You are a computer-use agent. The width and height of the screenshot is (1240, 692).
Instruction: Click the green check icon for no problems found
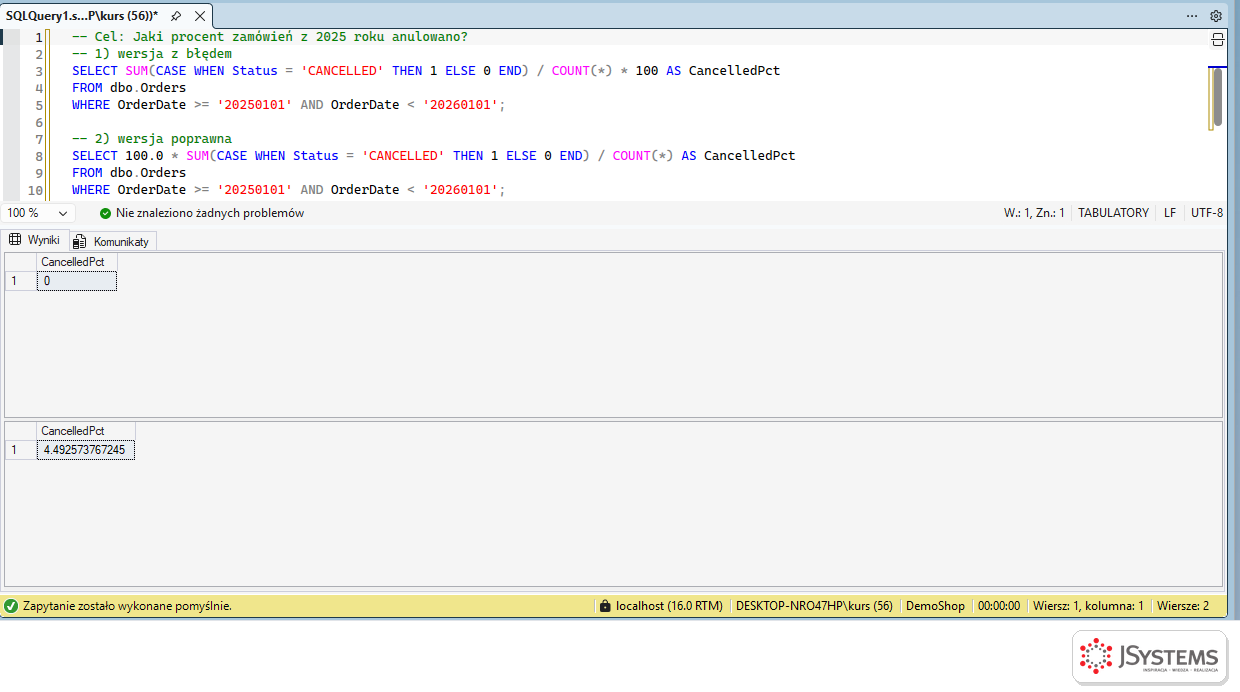pyautogui.click(x=106, y=213)
